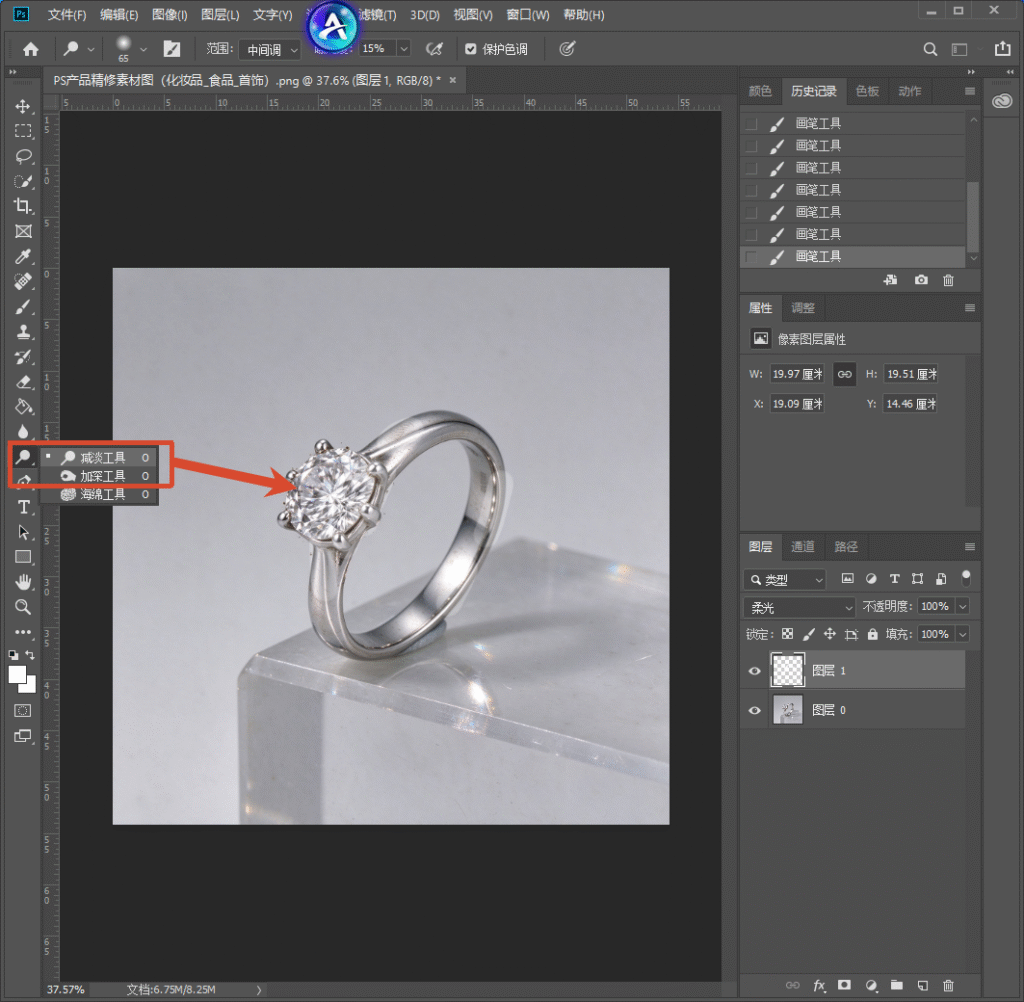Open layer style fx menu

[819, 985]
